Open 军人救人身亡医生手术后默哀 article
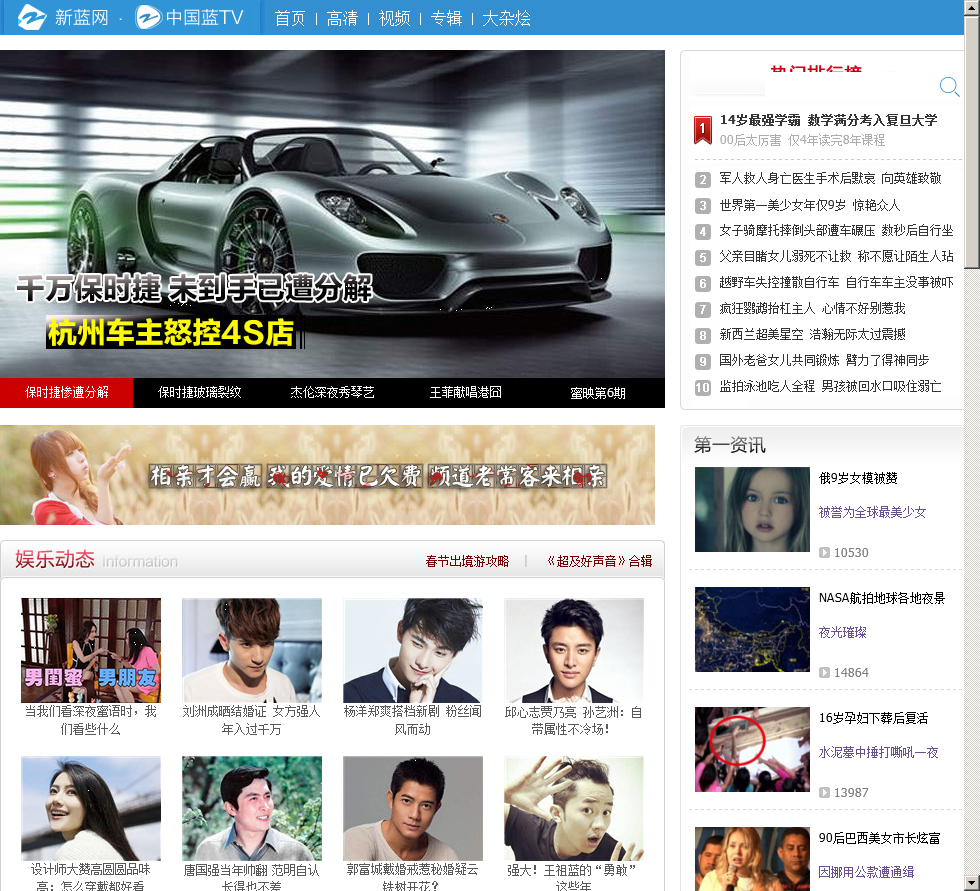980x891 pixels. click(830, 179)
